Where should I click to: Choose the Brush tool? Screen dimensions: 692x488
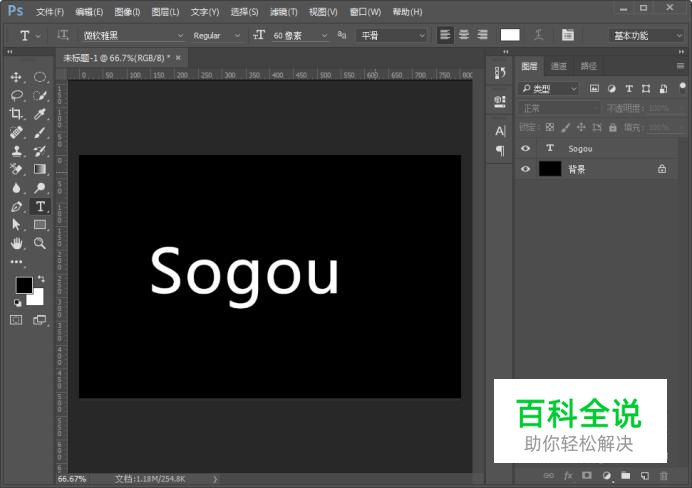40,132
